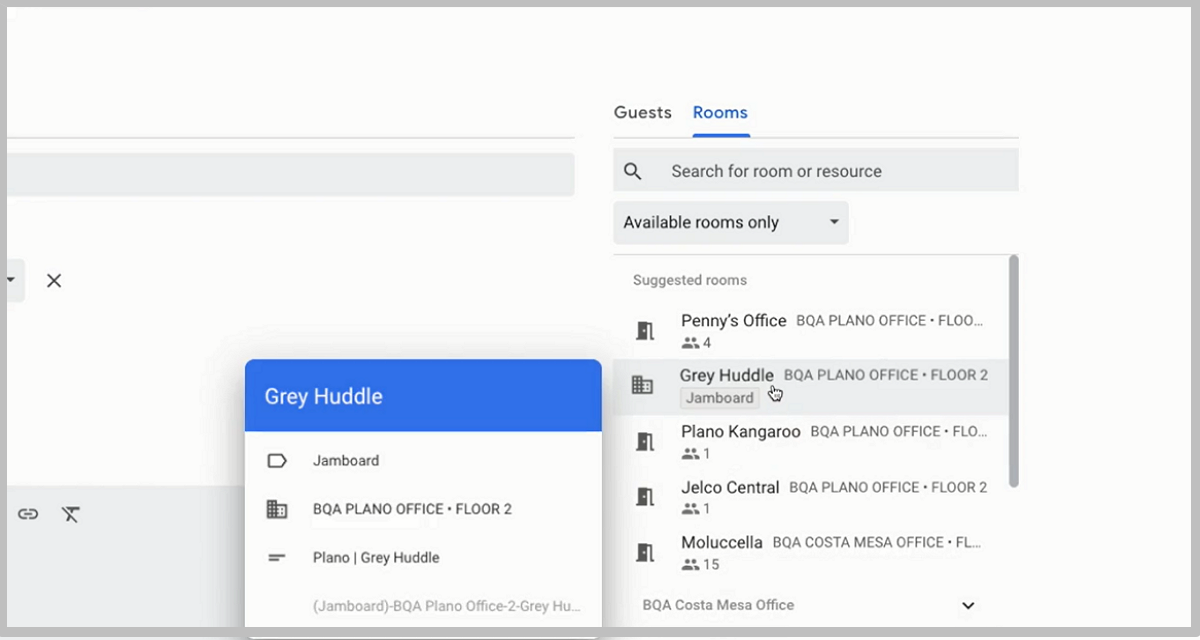Select Penny's Office room
This screenshot has height=640, width=1200.
810,331
